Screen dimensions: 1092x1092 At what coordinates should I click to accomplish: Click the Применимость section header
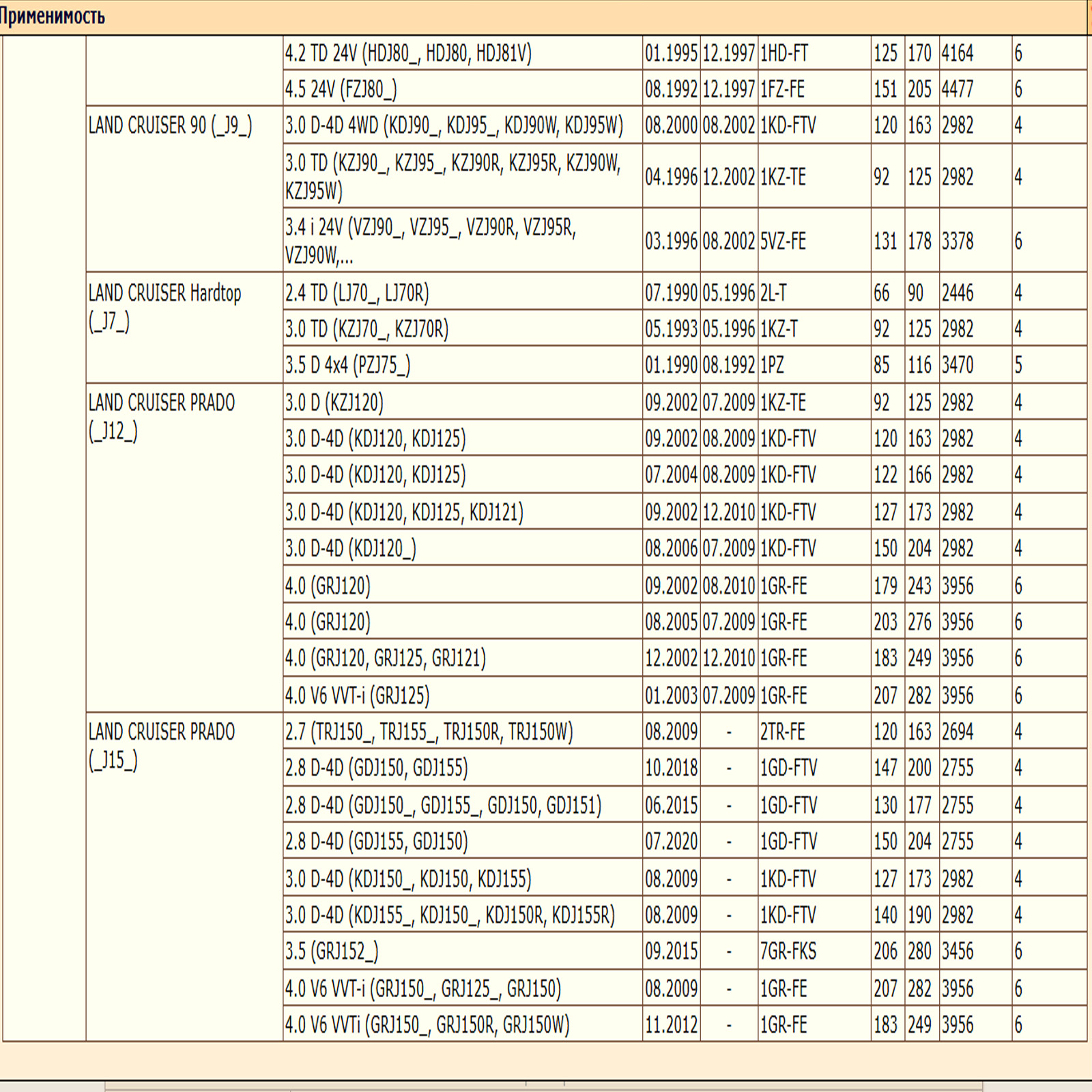[53, 16]
